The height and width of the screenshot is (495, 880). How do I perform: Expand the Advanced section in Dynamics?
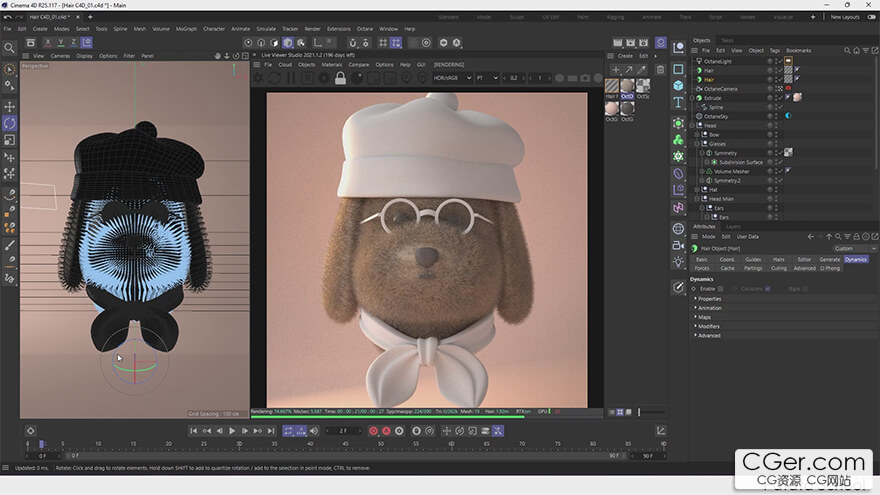pos(708,336)
